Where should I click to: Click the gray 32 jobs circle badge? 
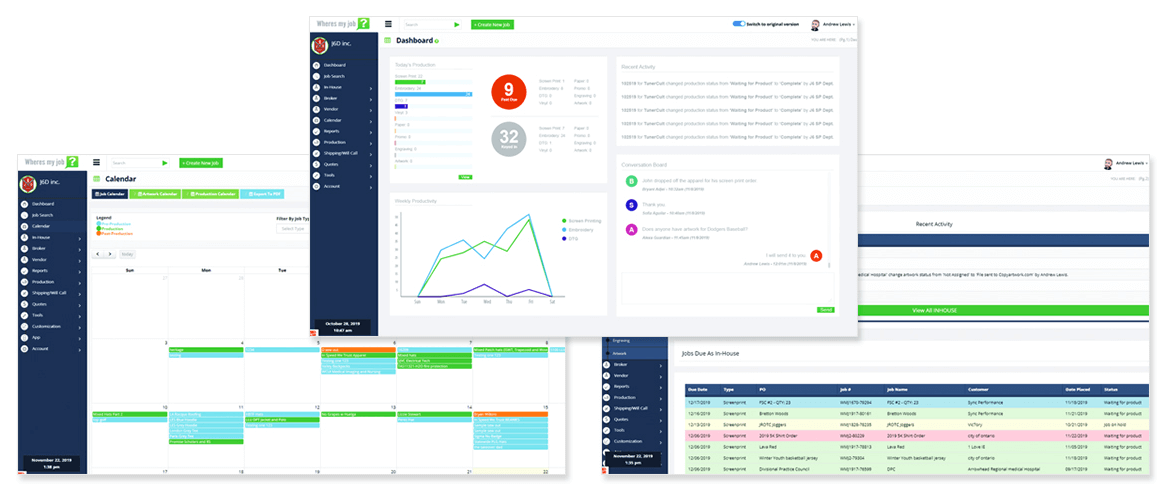coord(509,139)
